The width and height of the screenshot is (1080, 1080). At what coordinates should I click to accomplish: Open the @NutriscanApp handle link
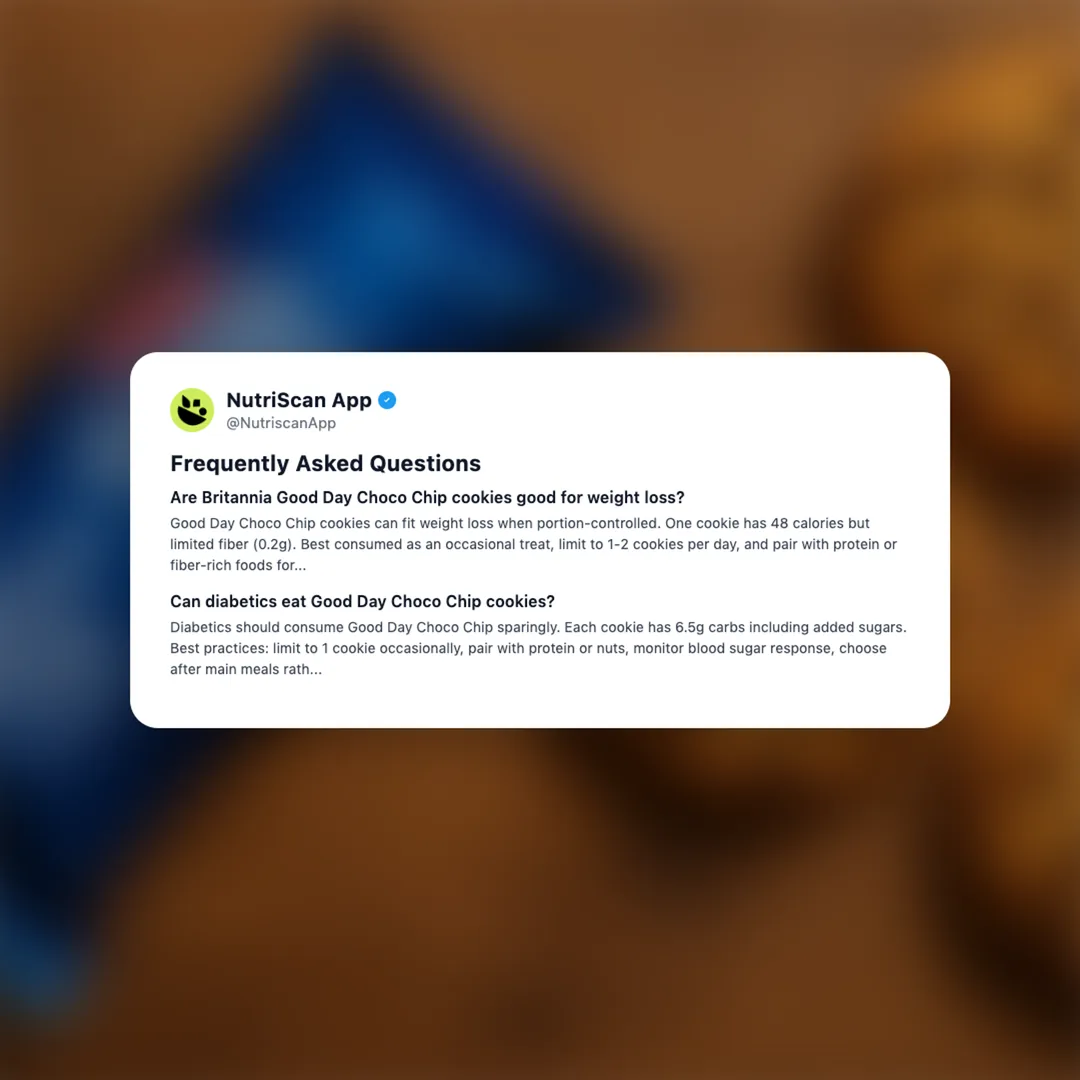281,423
